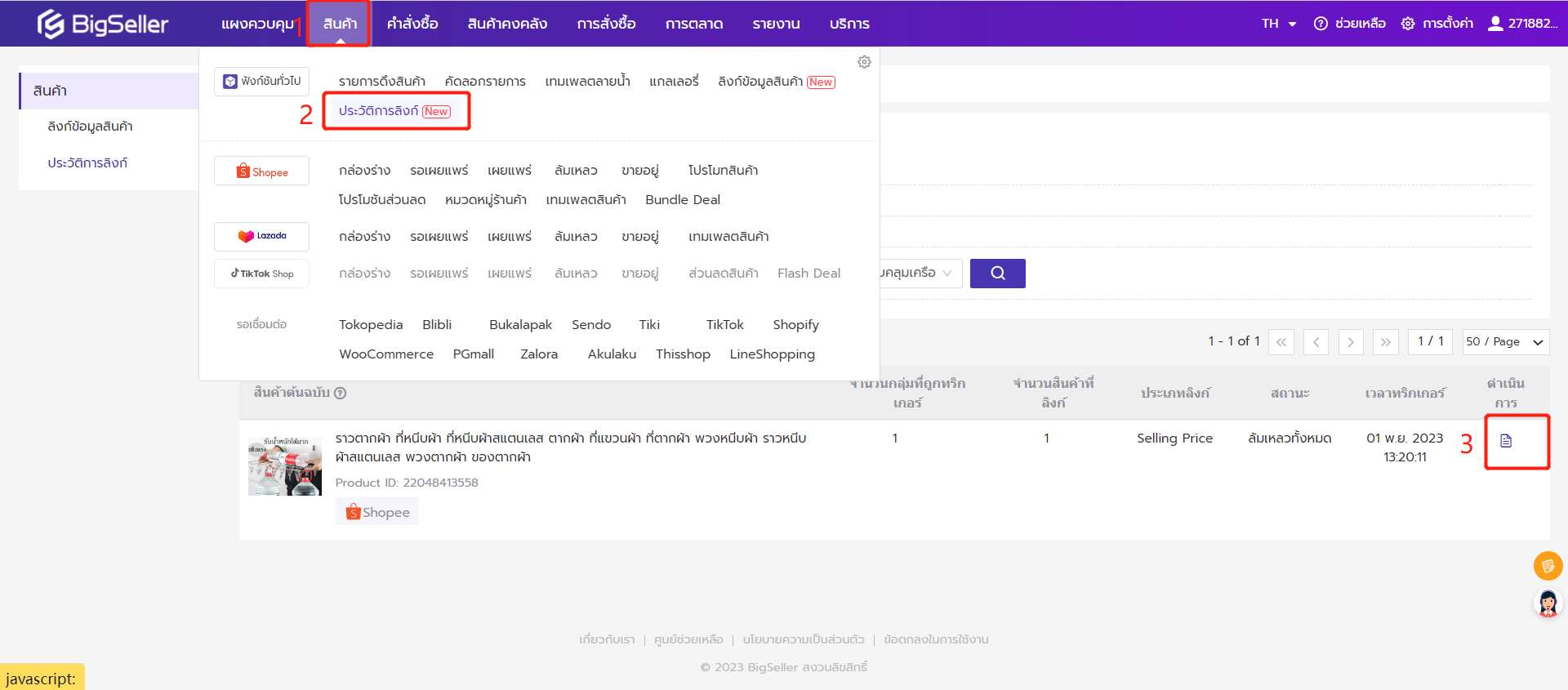
Task: Click the BigSeller logo
Action: pyautogui.click(x=103, y=24)
